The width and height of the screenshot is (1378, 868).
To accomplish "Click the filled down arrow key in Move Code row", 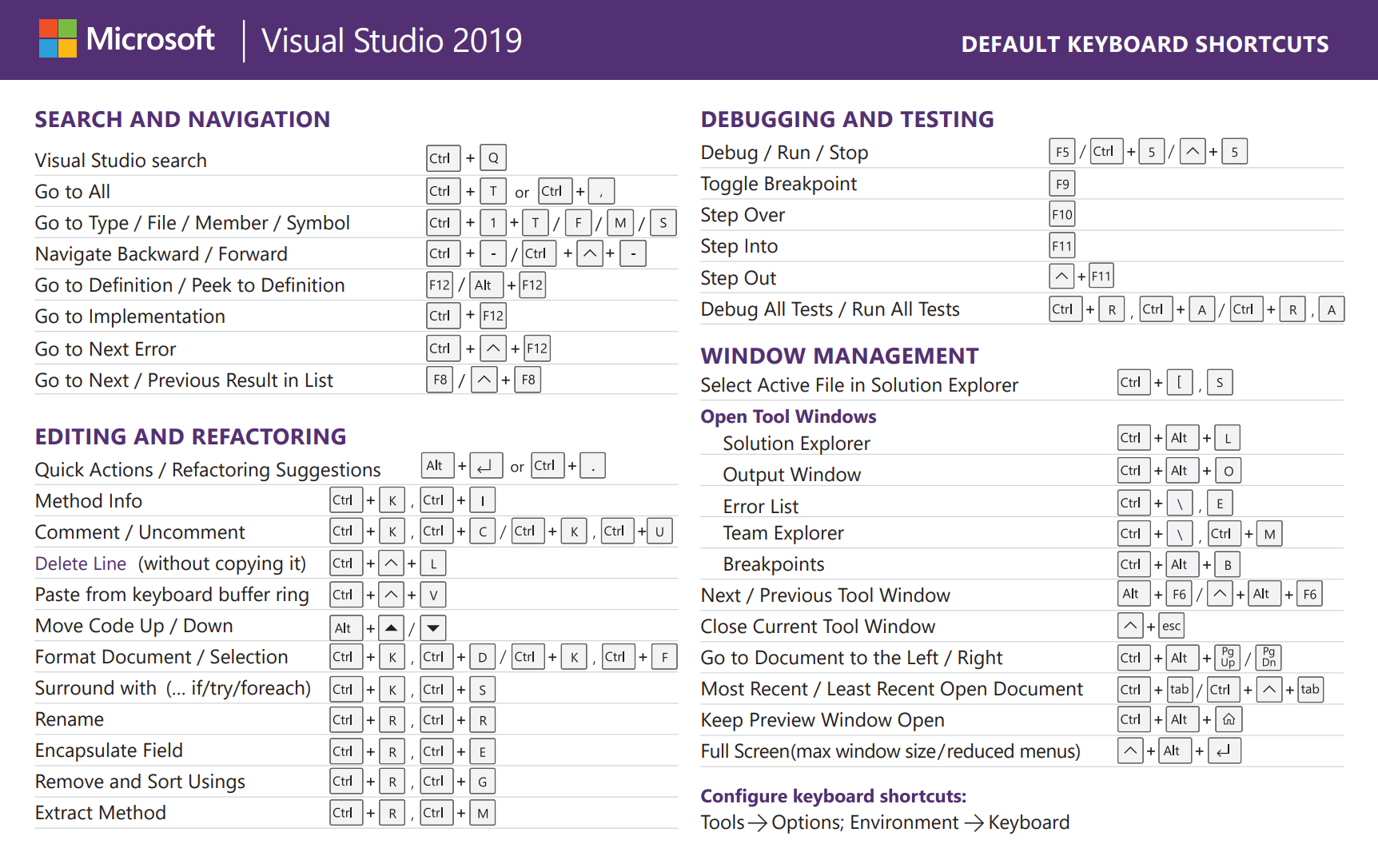I will pyautogui.click(x=432, y=628).
